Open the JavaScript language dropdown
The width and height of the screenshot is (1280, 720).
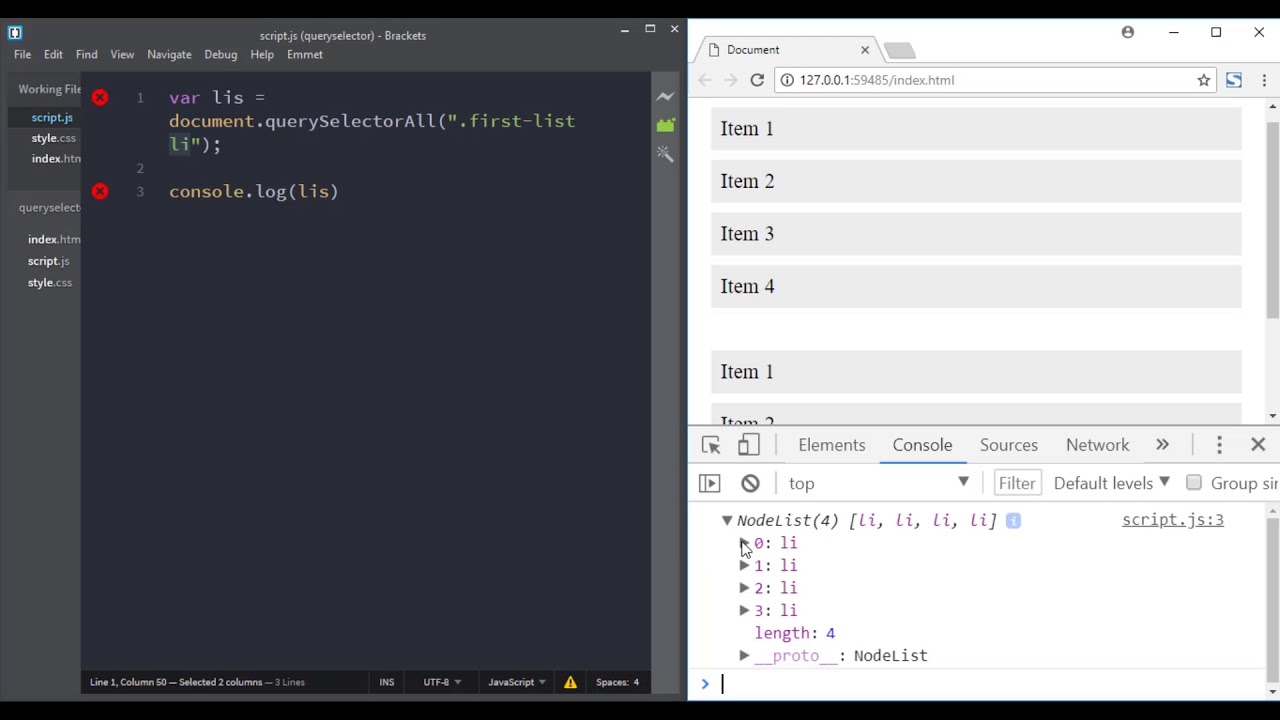(x=517, y=682)
